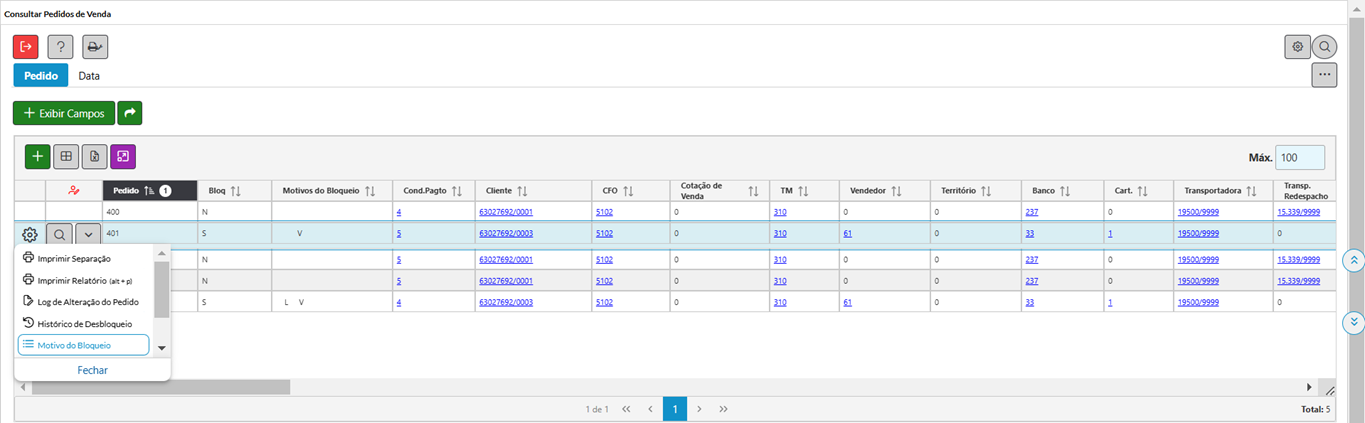Switch to the Data tab
Screen dimensions: 1365x423
(89, 76)
